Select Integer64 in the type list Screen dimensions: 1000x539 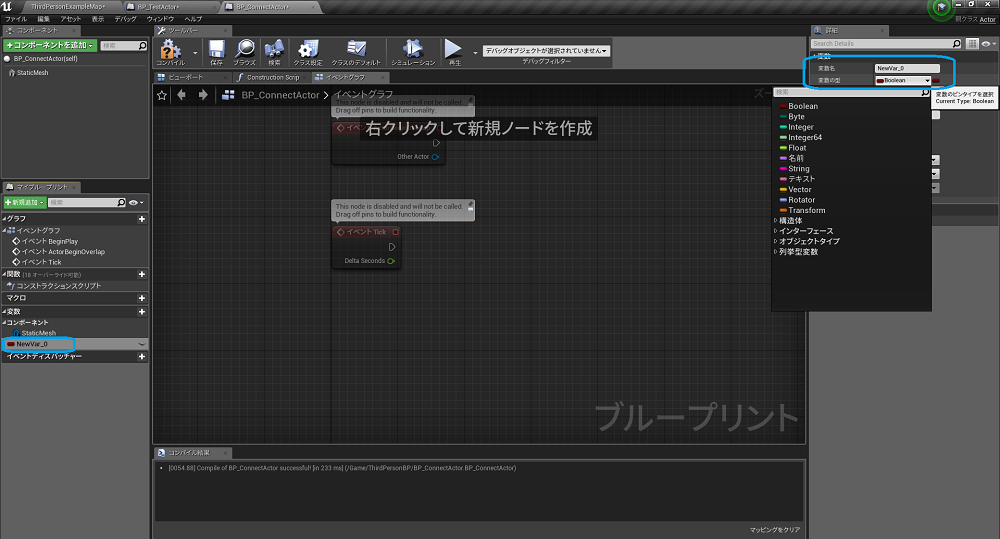805,137
